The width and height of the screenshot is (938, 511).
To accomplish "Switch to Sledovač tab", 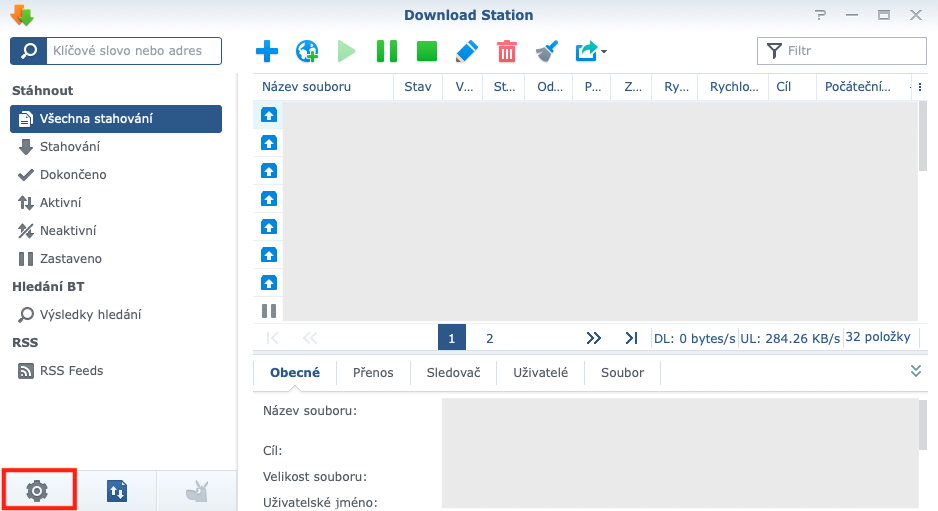I will 453,373.
